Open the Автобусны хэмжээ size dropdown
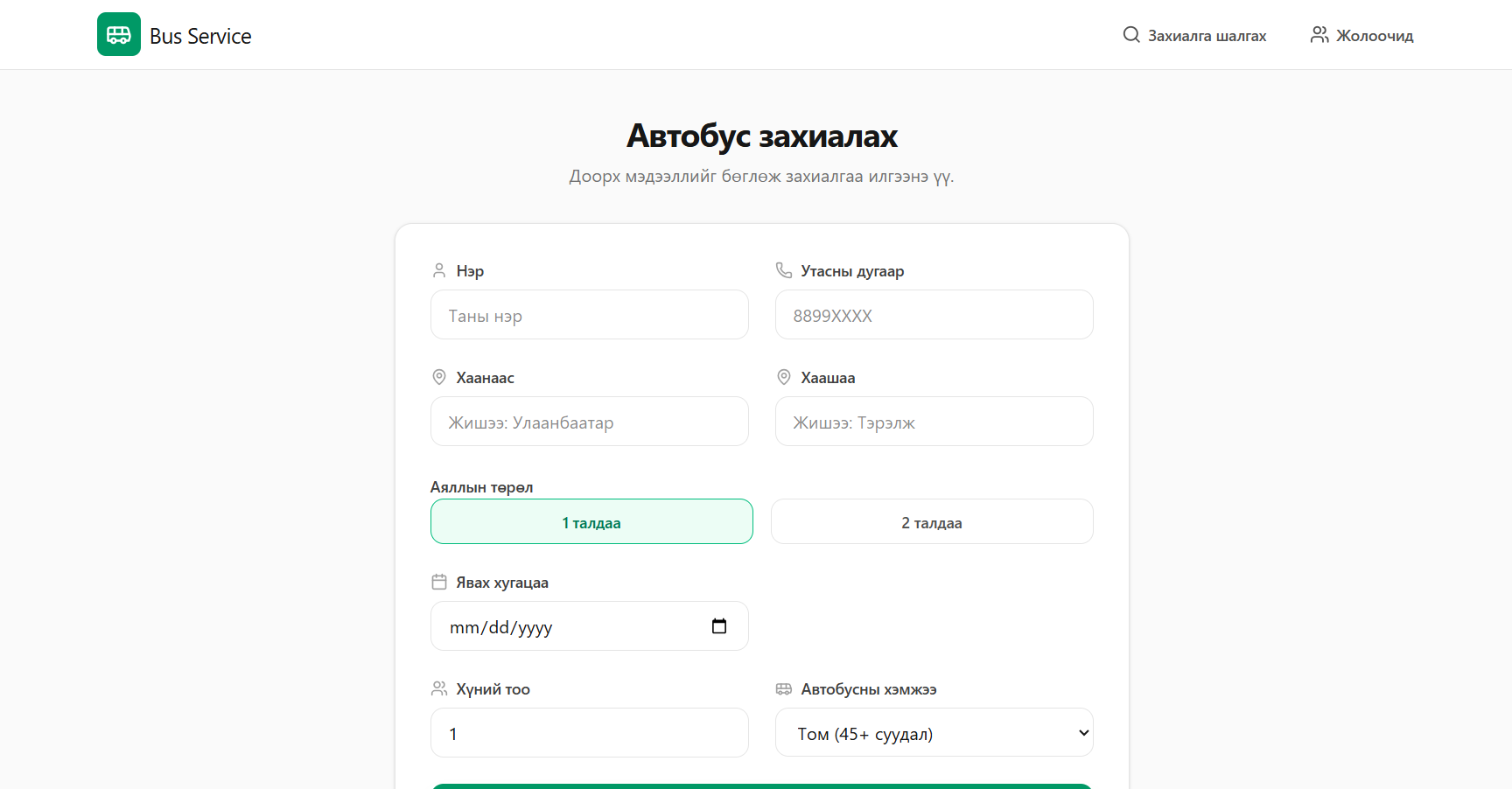The image size is (1512, 789). tap(934, 732)
